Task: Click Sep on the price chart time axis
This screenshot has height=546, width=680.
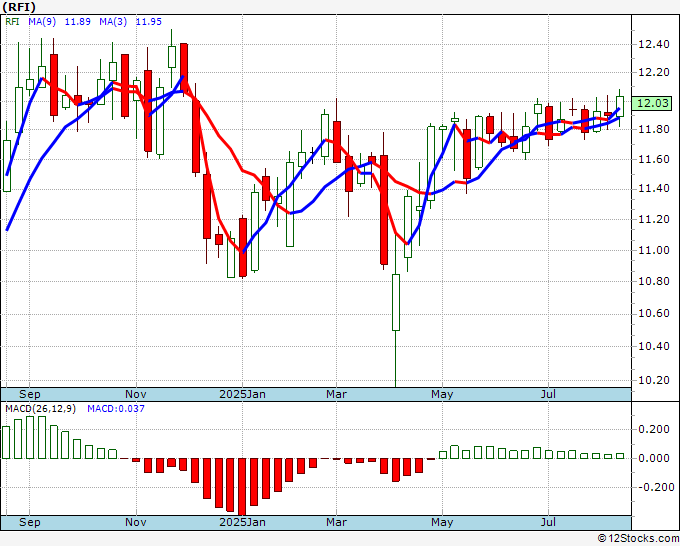Action: [x=29, y=394]
